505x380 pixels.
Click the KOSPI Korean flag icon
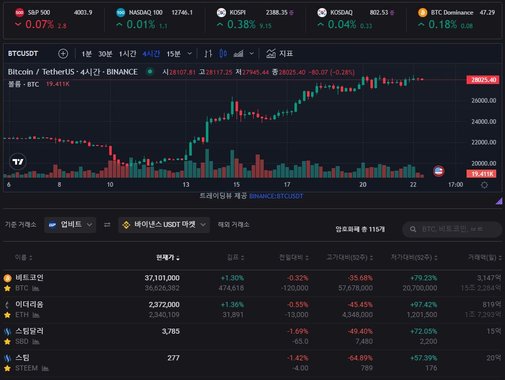click(221, 13)
